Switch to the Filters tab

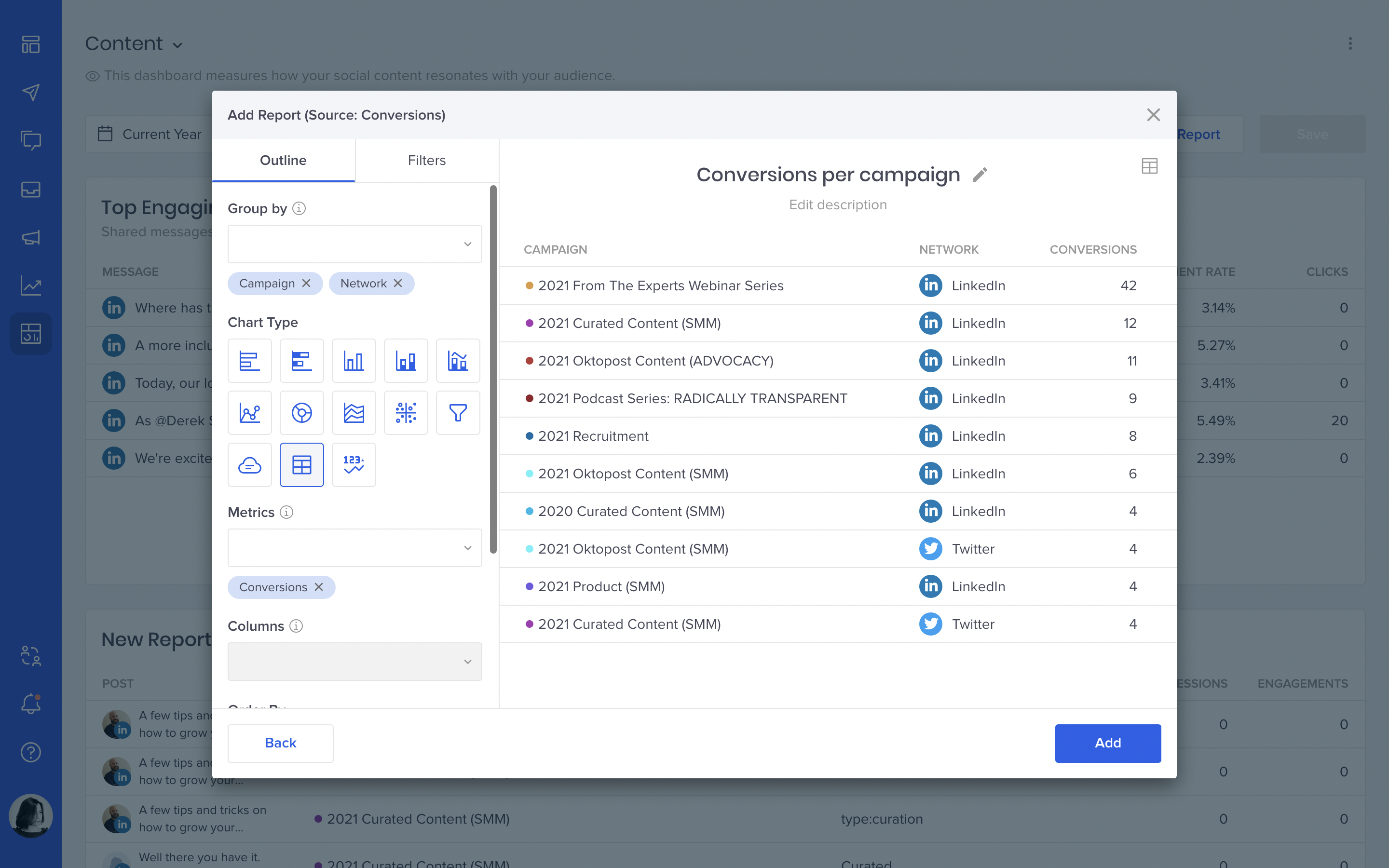[x=426, y=160]
